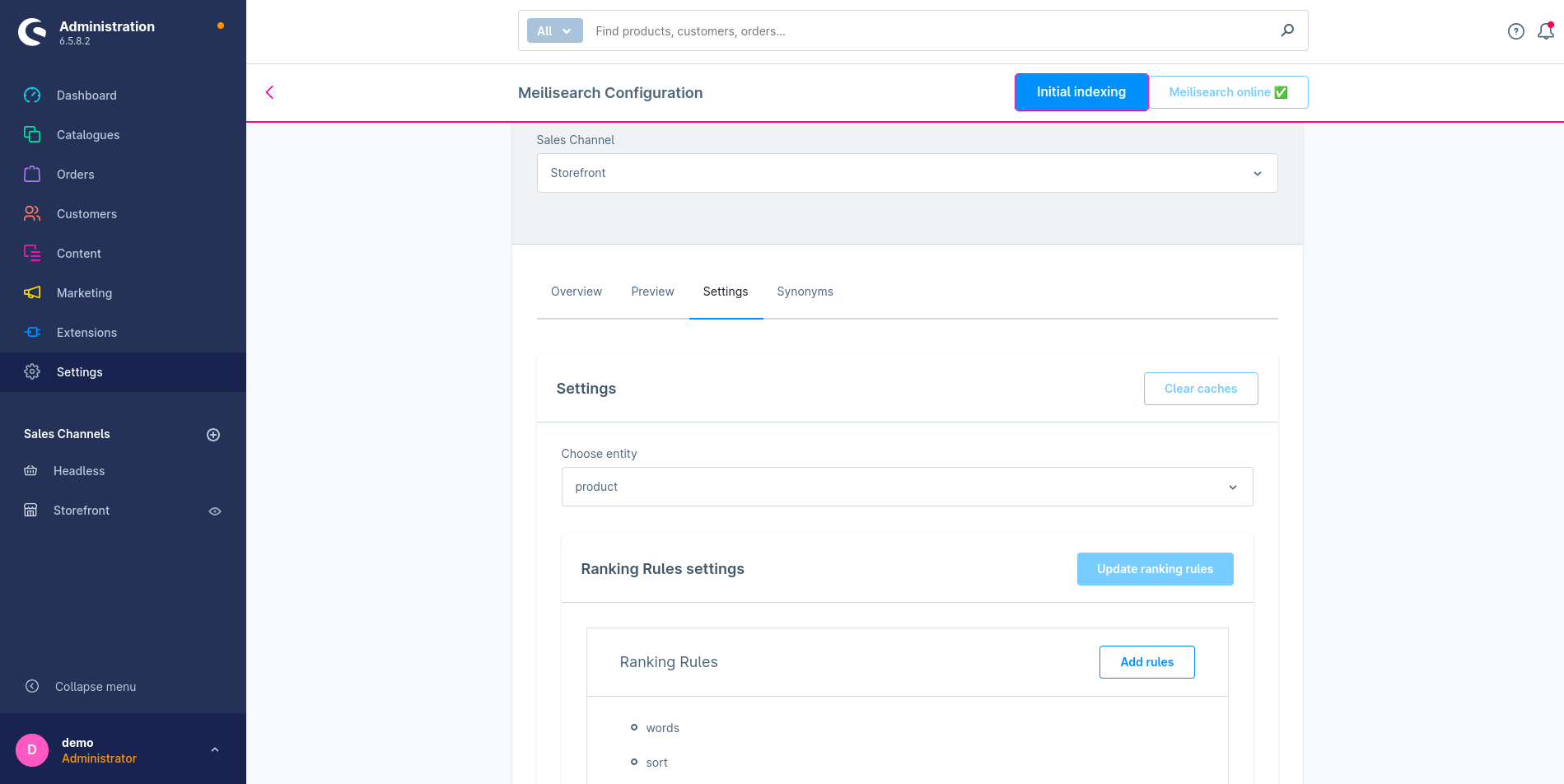
Task: Go back with the pink arrow
Action: click(x=269, y=92)
